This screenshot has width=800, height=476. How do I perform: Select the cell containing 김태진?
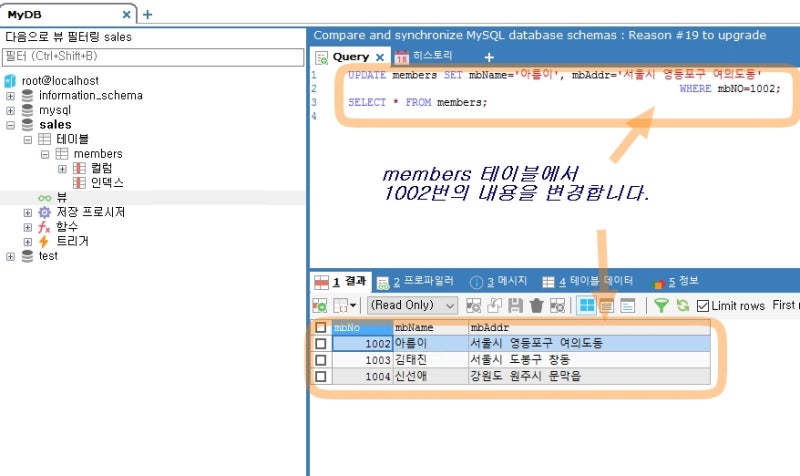pos(431,360)
